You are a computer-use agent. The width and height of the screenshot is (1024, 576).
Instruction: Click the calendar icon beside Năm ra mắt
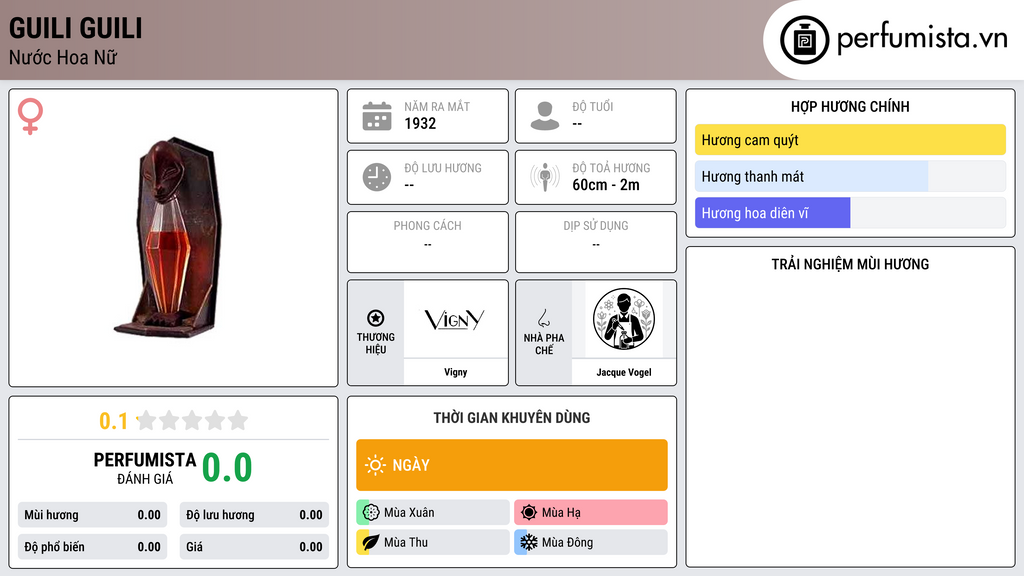click(377, 116)
